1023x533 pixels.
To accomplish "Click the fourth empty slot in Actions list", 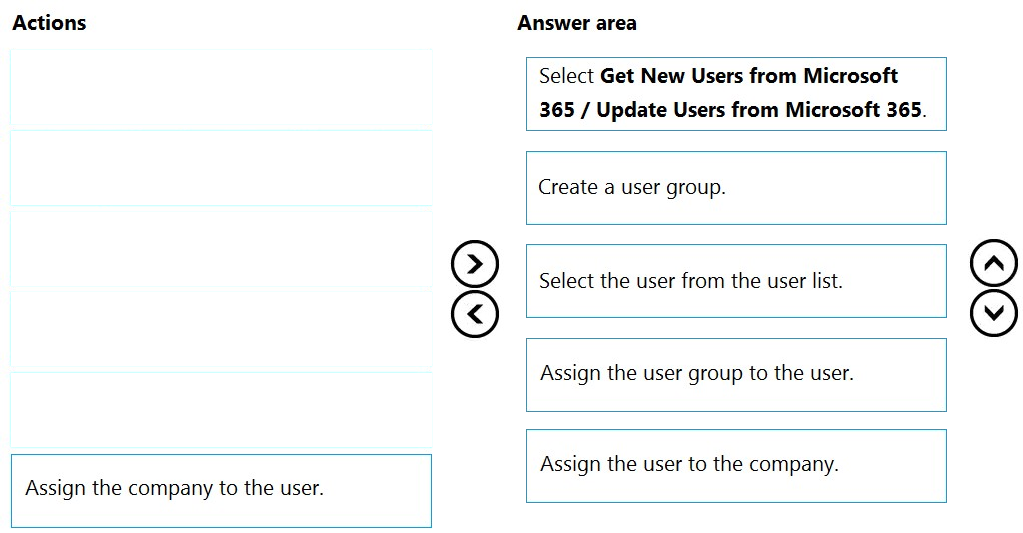I will pos(221,329).
